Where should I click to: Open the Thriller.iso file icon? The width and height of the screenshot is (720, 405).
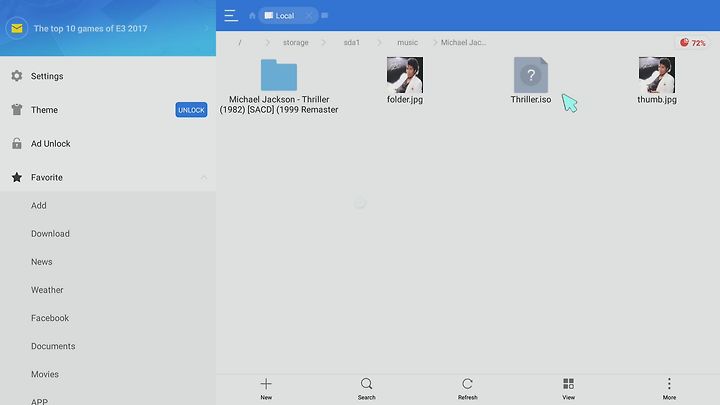pos(531,75)
